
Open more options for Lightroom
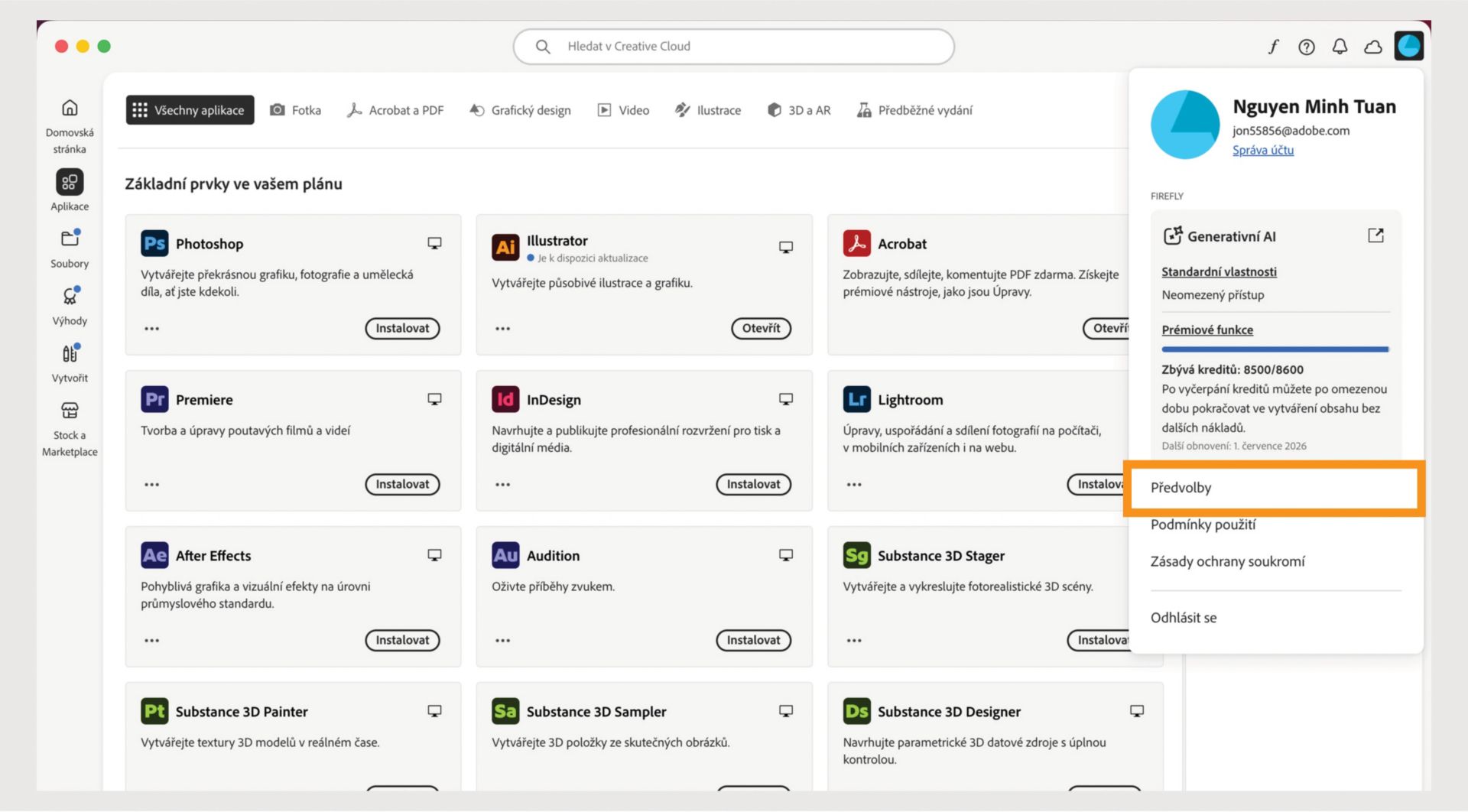(854, 485)
